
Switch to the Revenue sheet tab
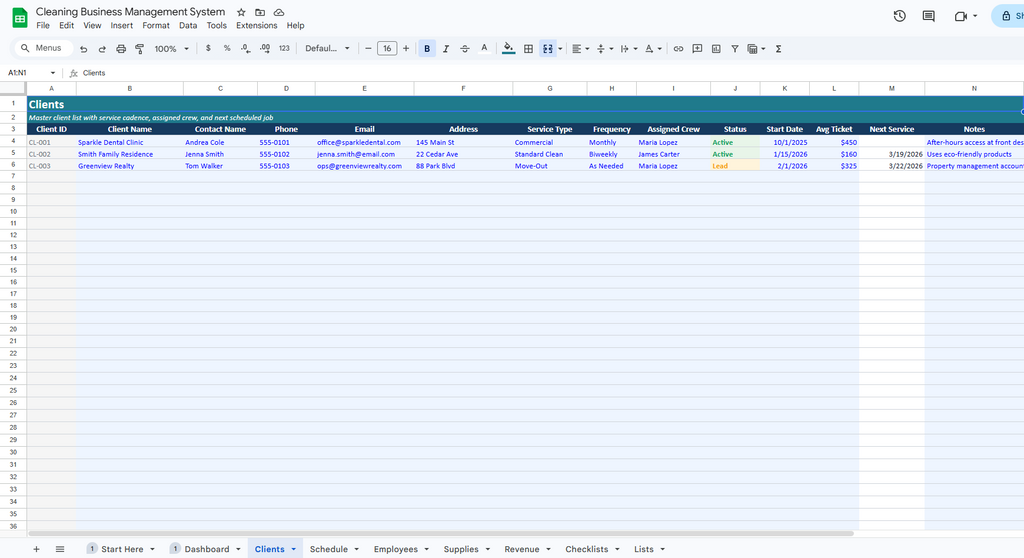tap(522, 549)
